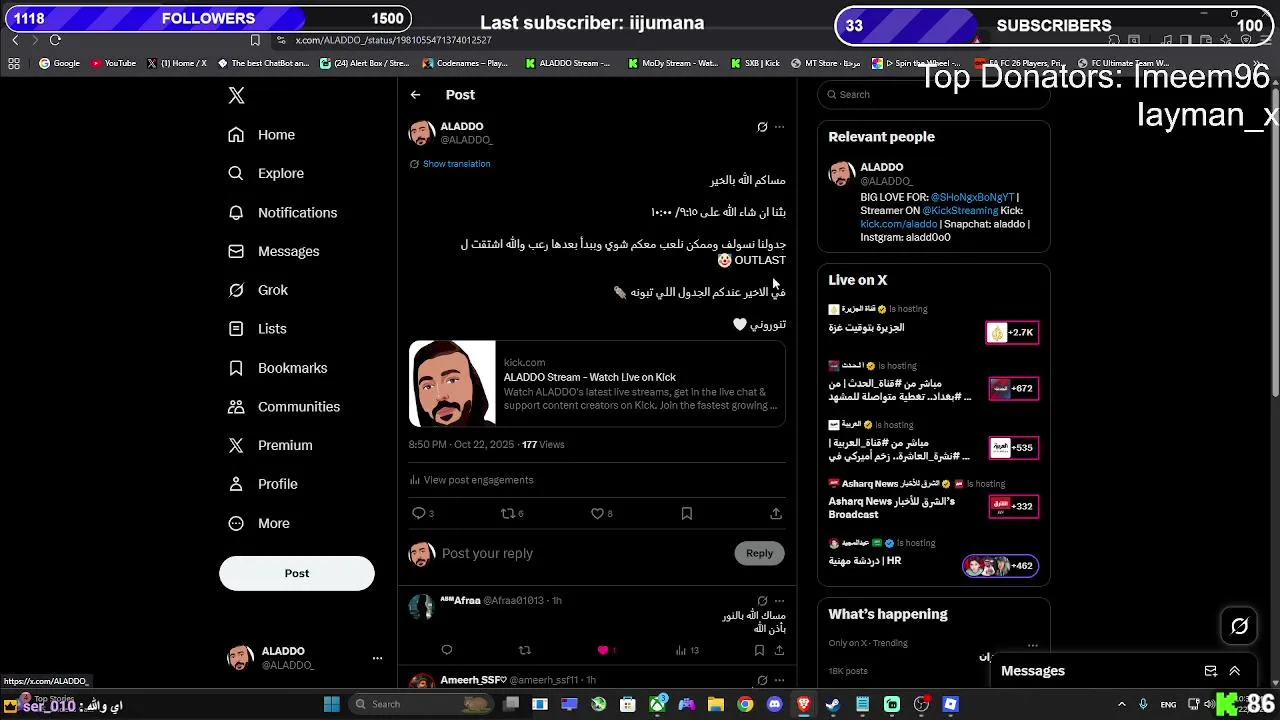Click the reply icon with 3 replies
Image resolution: width=1280 pixels, height=720 pixels.
[422, 513]
